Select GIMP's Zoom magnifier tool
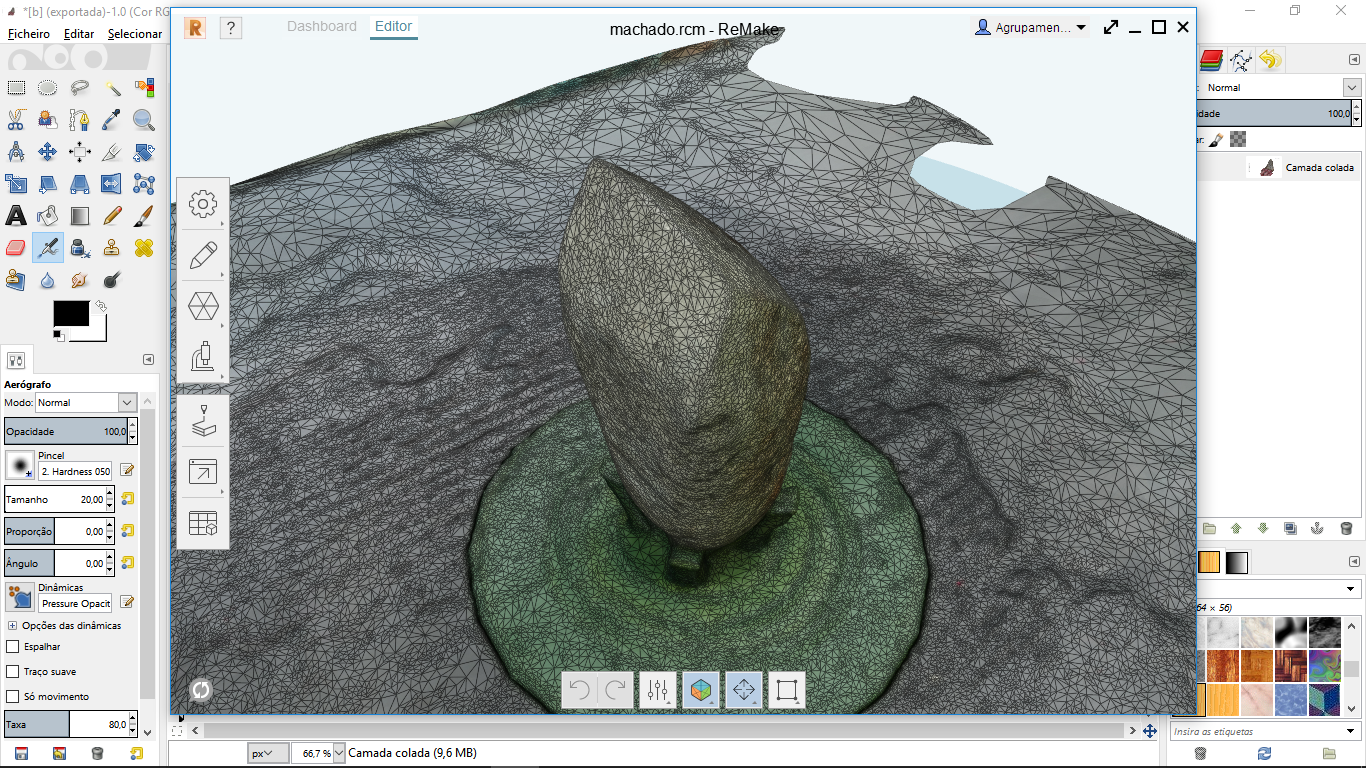The width and height of the screenshot is (1366, 768). 144,120
